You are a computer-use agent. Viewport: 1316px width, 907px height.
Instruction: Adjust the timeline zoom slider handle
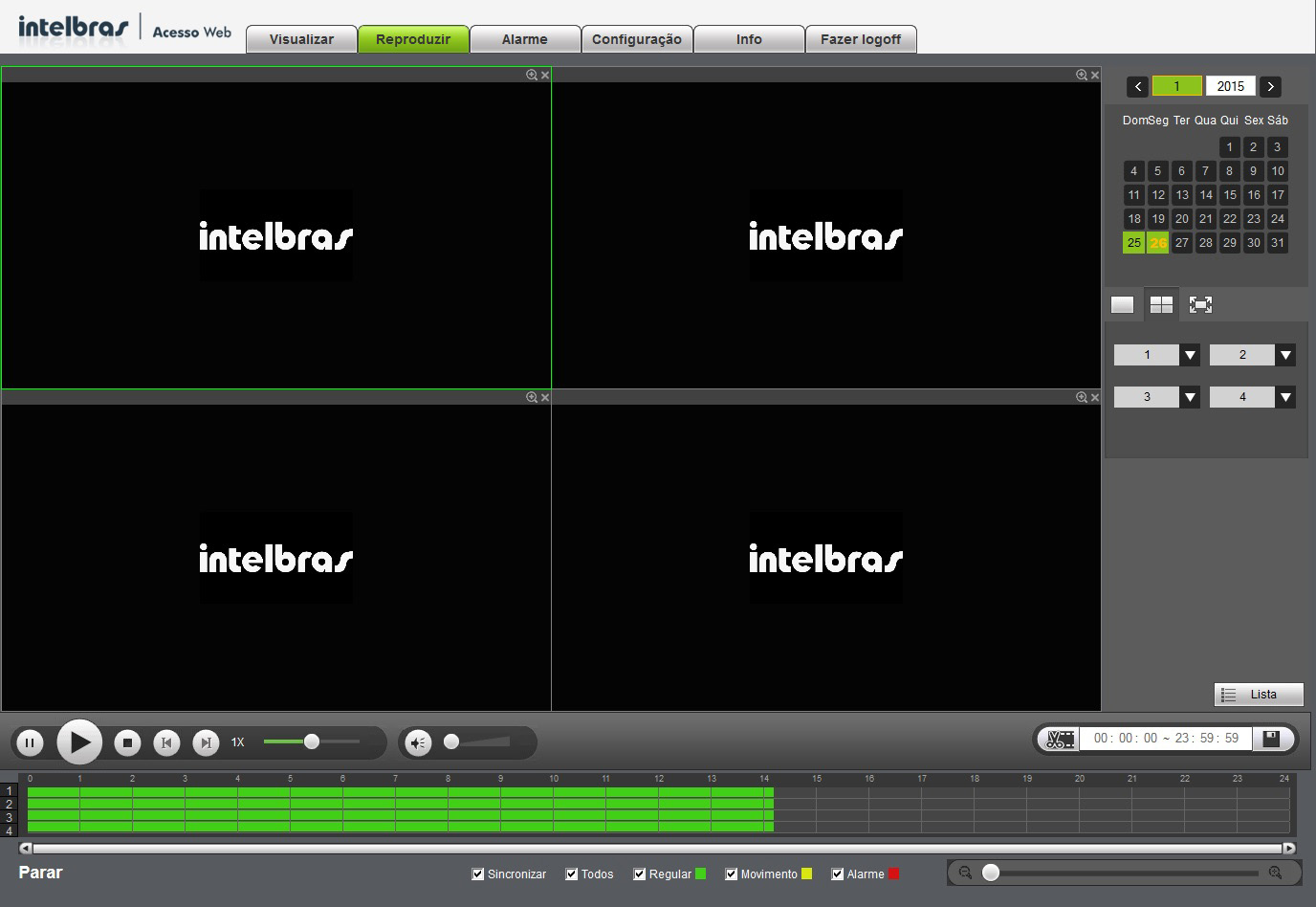pyautogui.click(x=991, y=873)
